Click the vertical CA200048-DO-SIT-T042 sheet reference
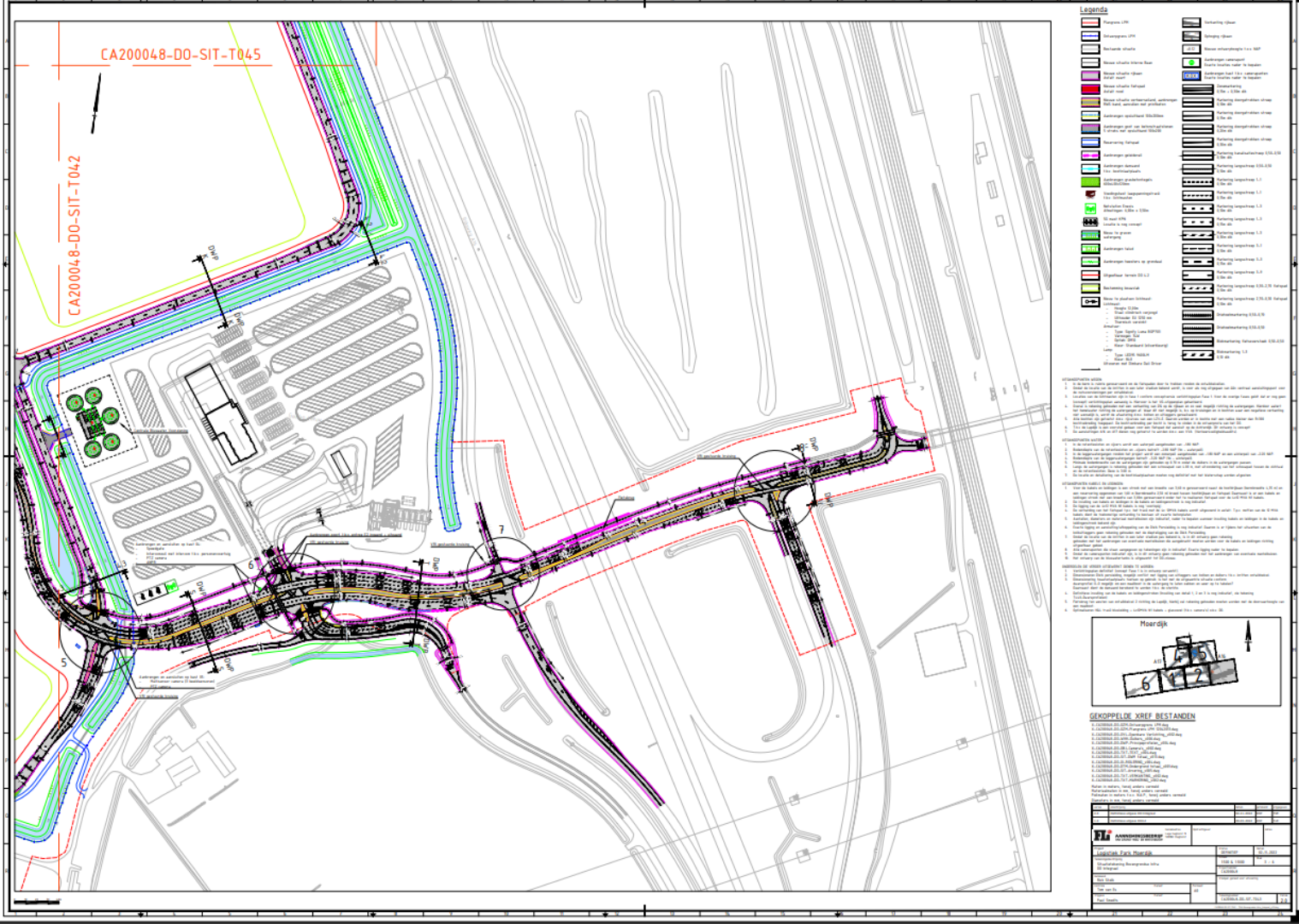This screenshot has height=924, width=1299. point(74,235)
